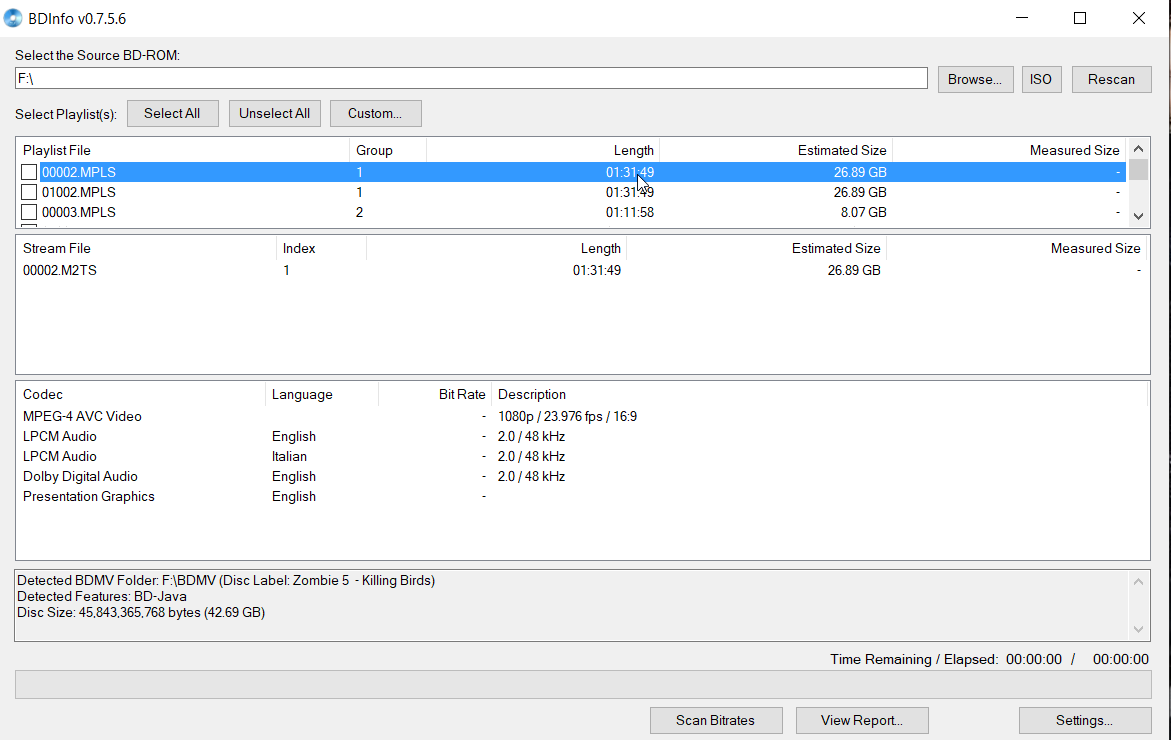Sort playlists by Playlist File header
This screenshot has height=740, width=1171.
point(183,150)
